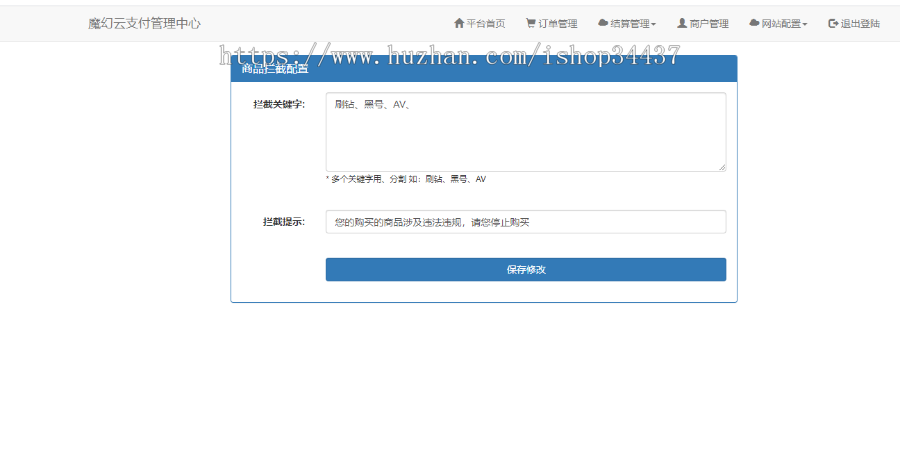Expand the 网站配置 dropdown caret
Viewport: 900px width, 471px height.
pyautogui.click(x=805, y=24)
